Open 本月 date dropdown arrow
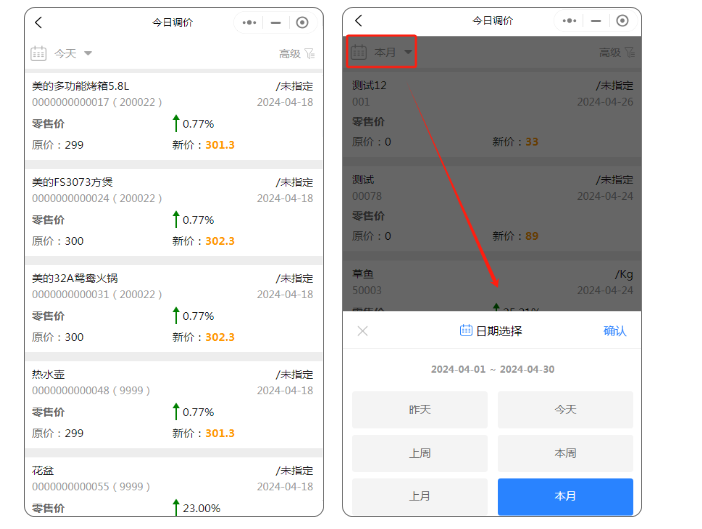702x529 pixels. tap(408, 52)
